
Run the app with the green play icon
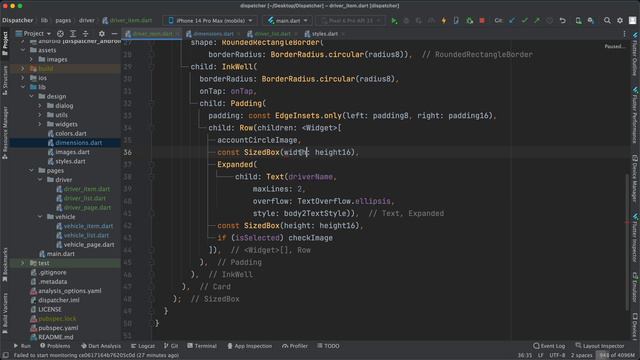point(394,20)
